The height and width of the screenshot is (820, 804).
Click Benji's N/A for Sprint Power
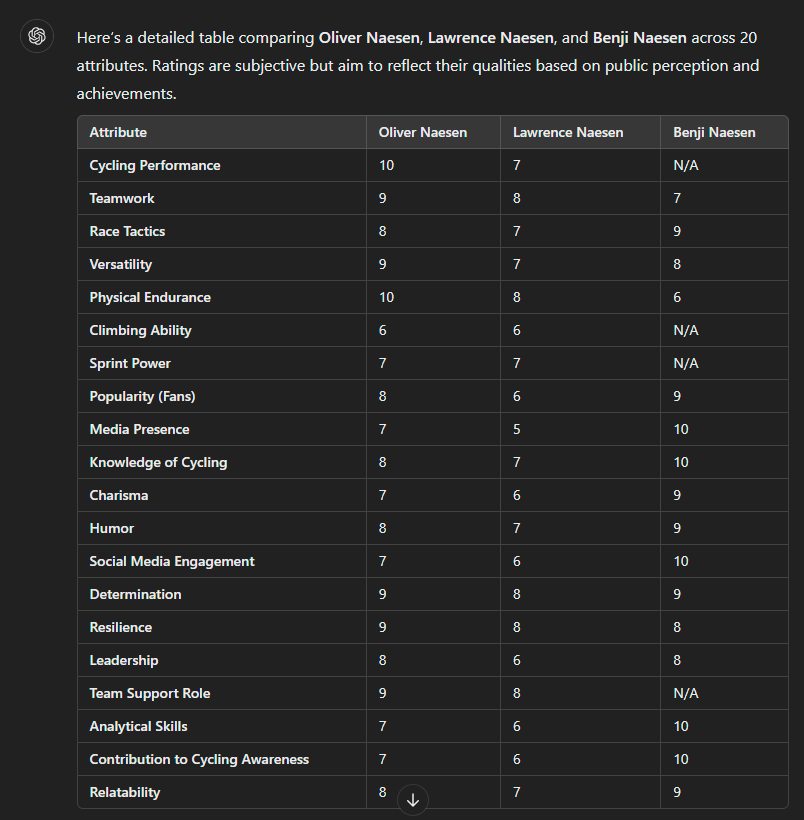(x=686, y=363)
